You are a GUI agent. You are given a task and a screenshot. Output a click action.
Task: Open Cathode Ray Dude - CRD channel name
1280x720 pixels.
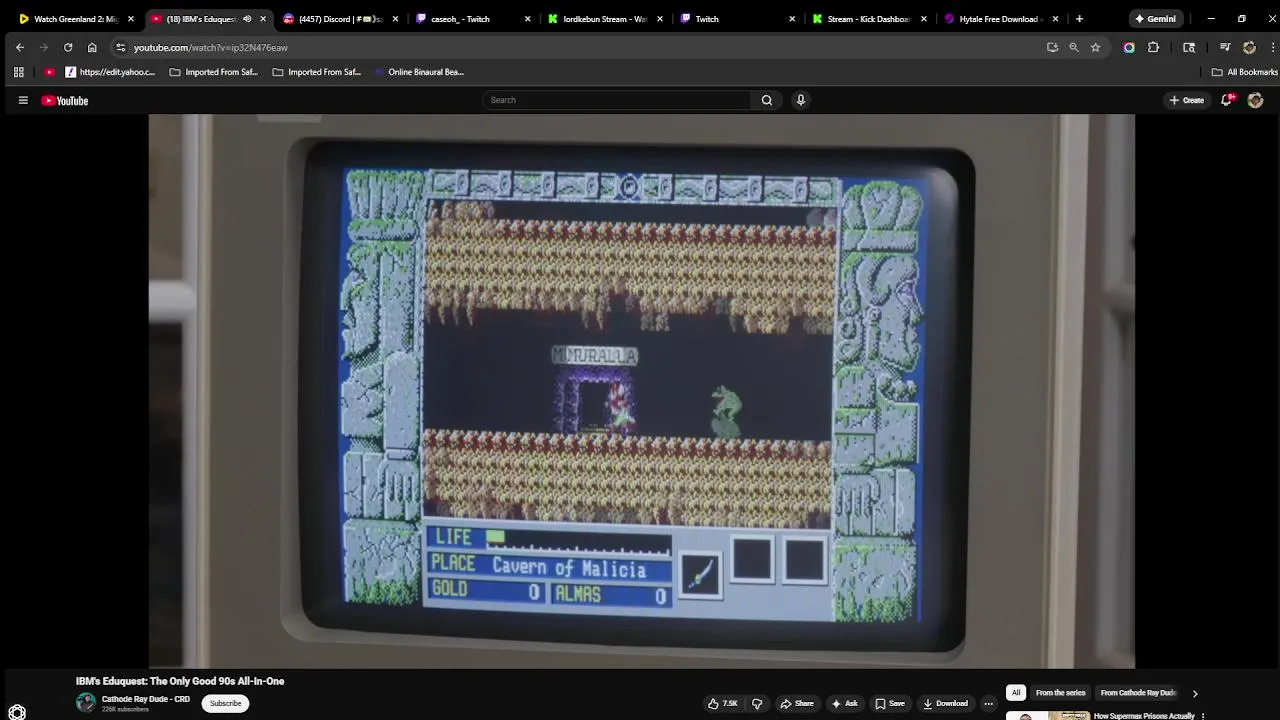pos(146,699)
